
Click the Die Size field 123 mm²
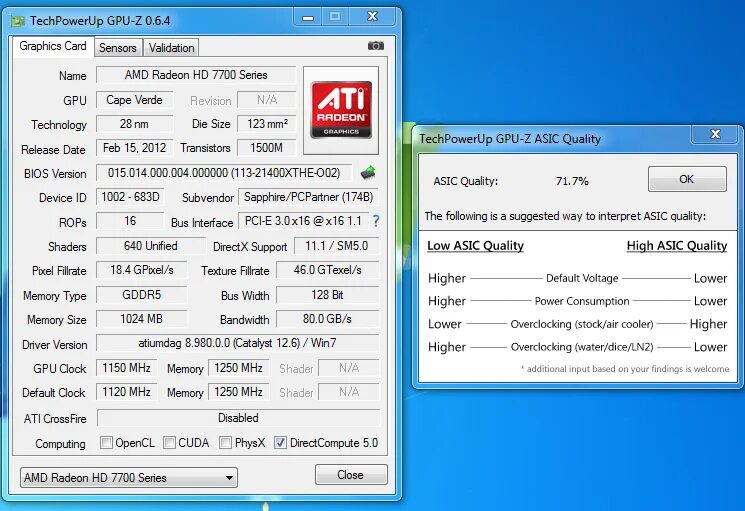267,124
